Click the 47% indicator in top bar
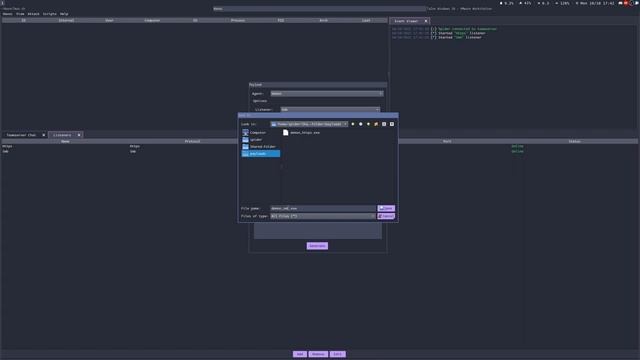 tap(525, 3)
